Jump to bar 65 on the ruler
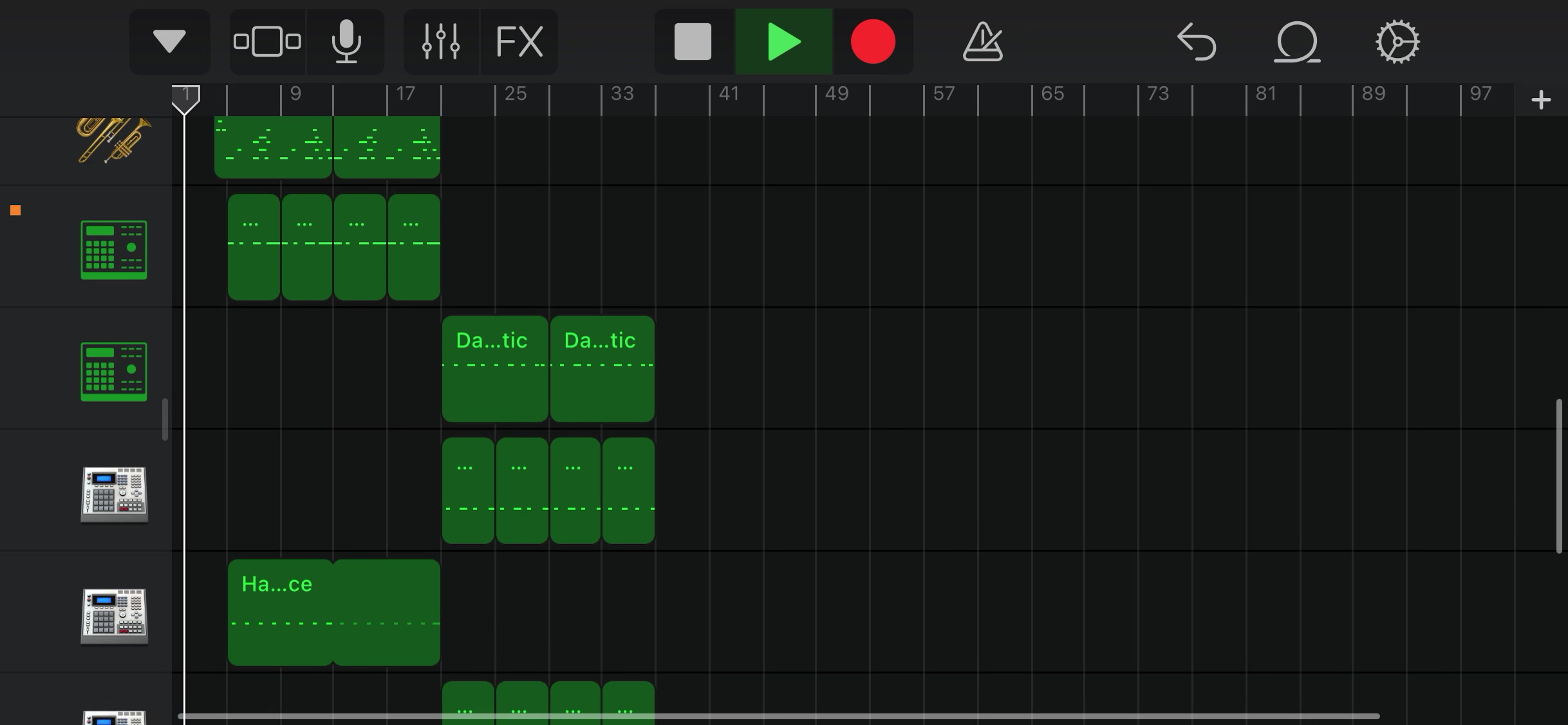Screen dimensions: 1568x725 tap(1052, 94)
